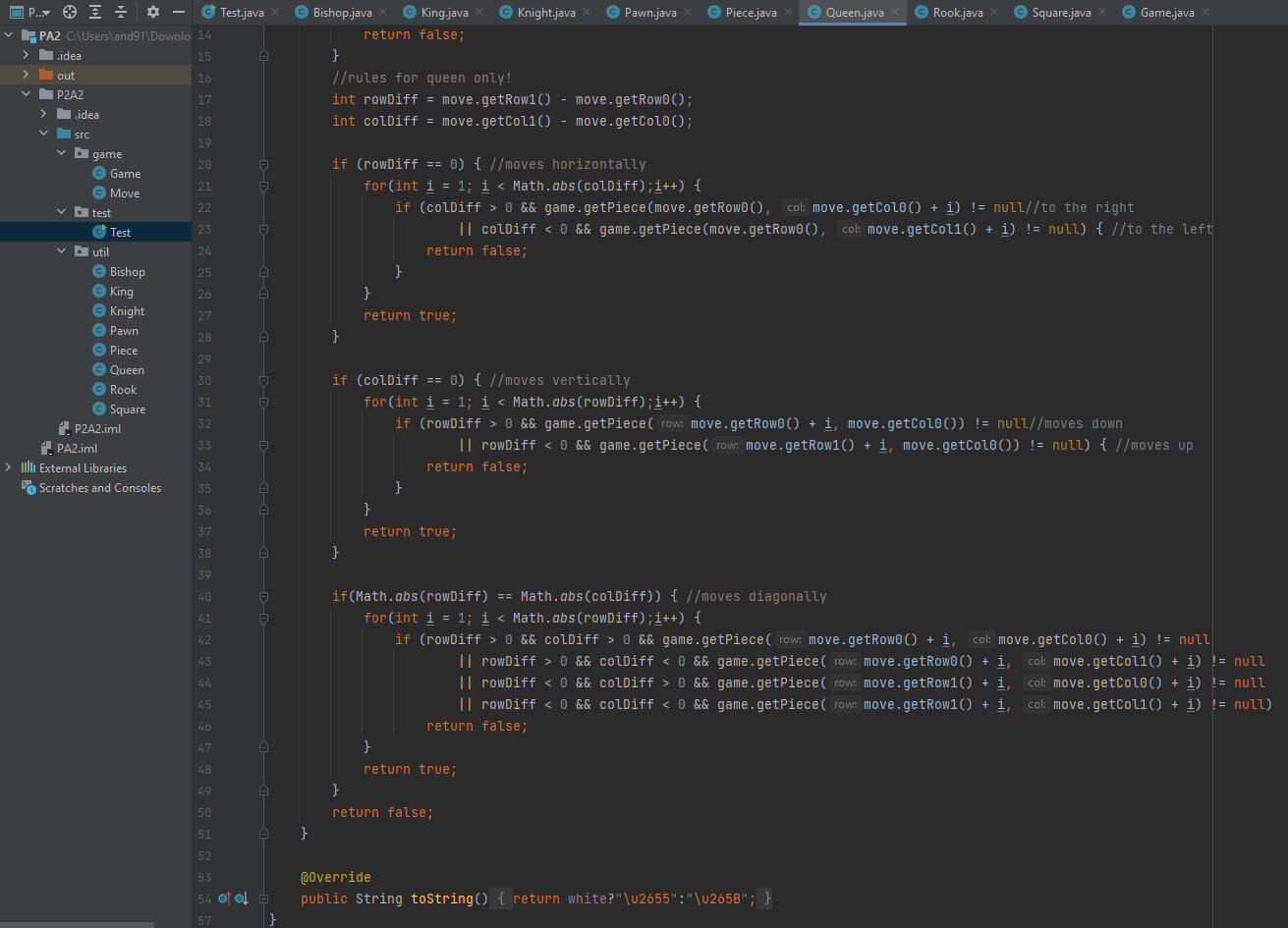This screenshot has width=1288, height=928.
Task: Open the Project view mode dropdown
Action: (31, 11)
